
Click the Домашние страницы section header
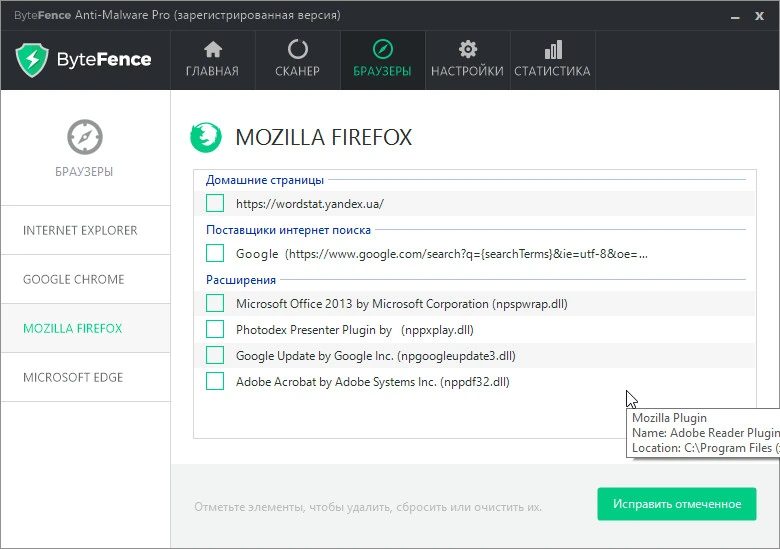[x=265, y=180]
